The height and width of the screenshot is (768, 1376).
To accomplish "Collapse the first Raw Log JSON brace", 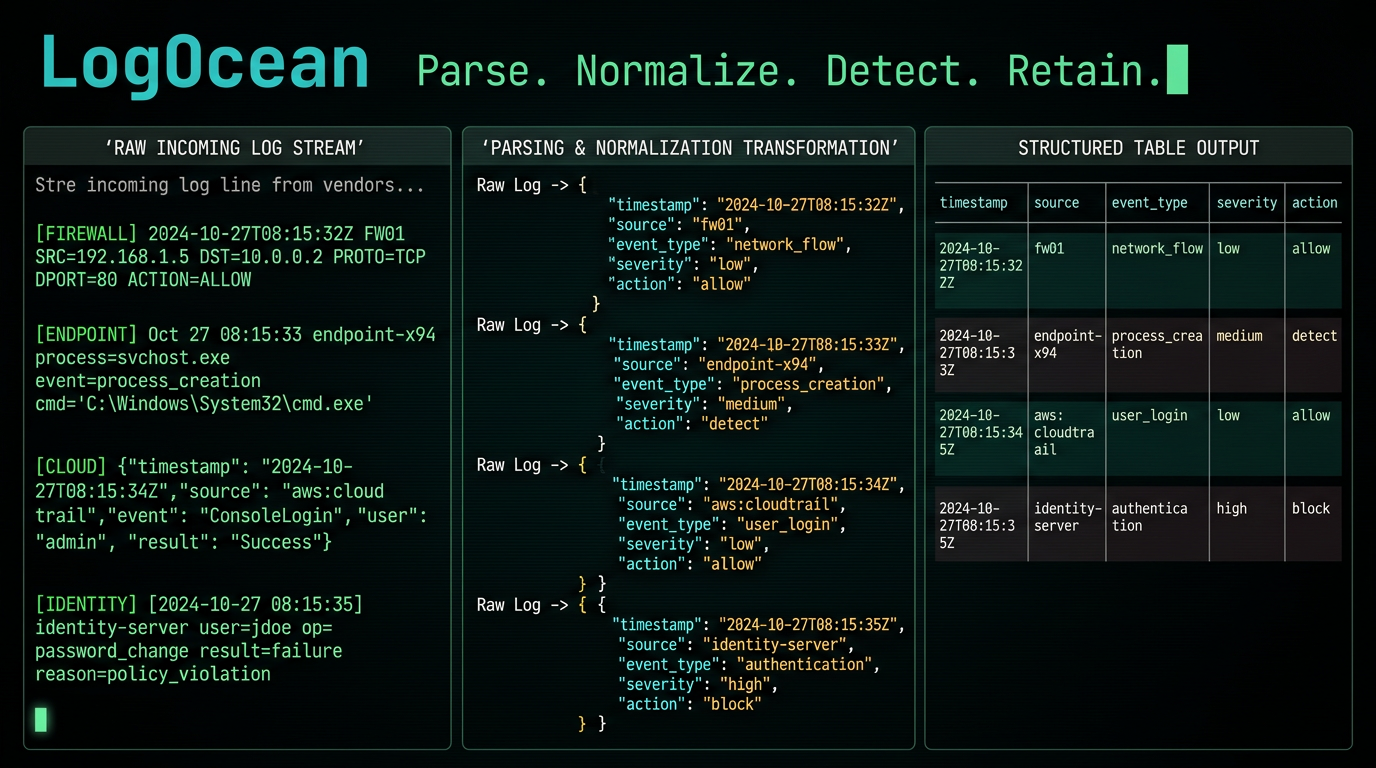I will 582,185.
